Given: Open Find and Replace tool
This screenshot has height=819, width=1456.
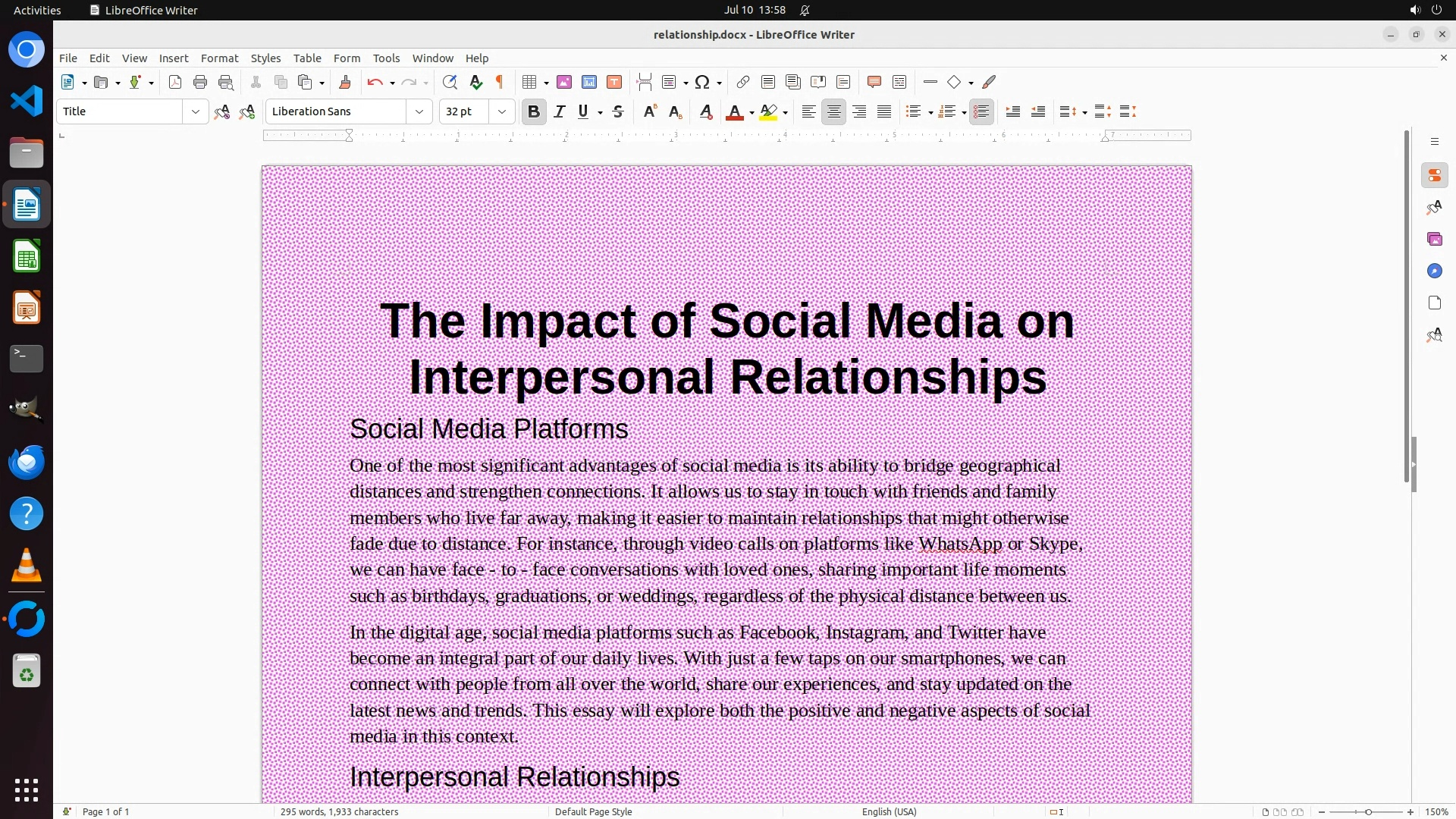Looking at the screenshot, I should click(x=450, y=83).
